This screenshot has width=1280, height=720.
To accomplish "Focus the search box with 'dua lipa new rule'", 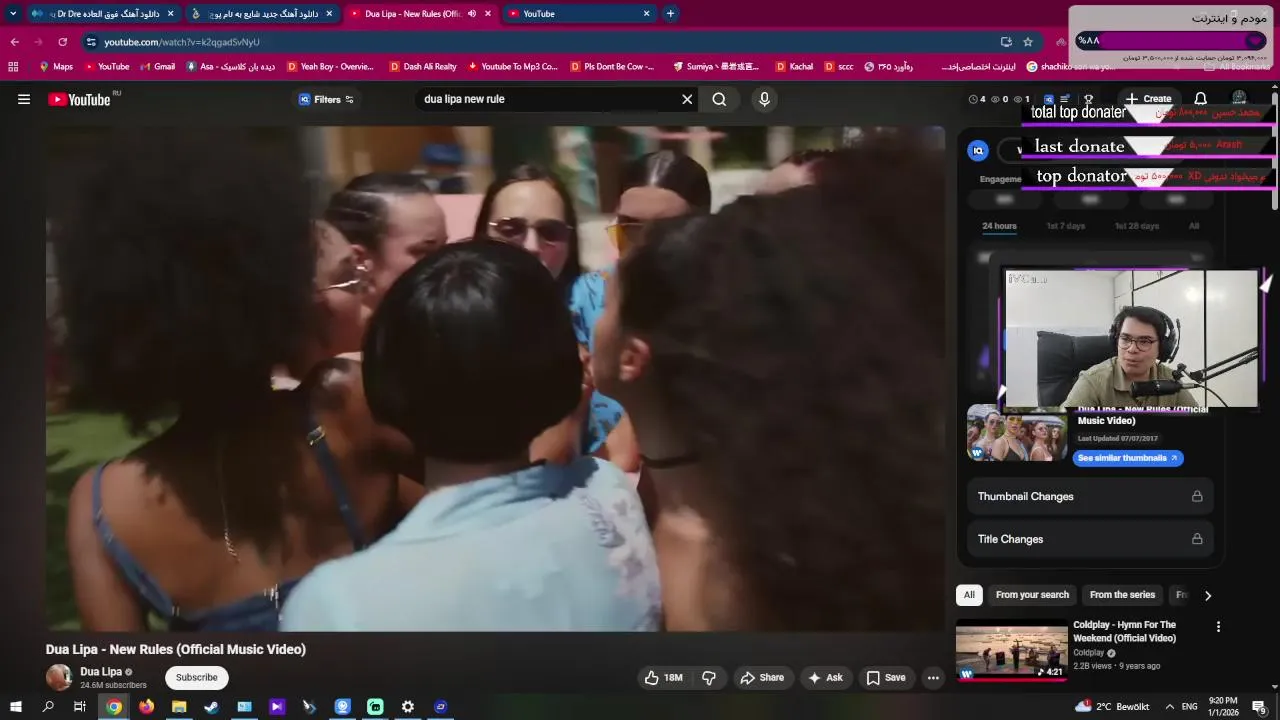I will pos(548,99).
